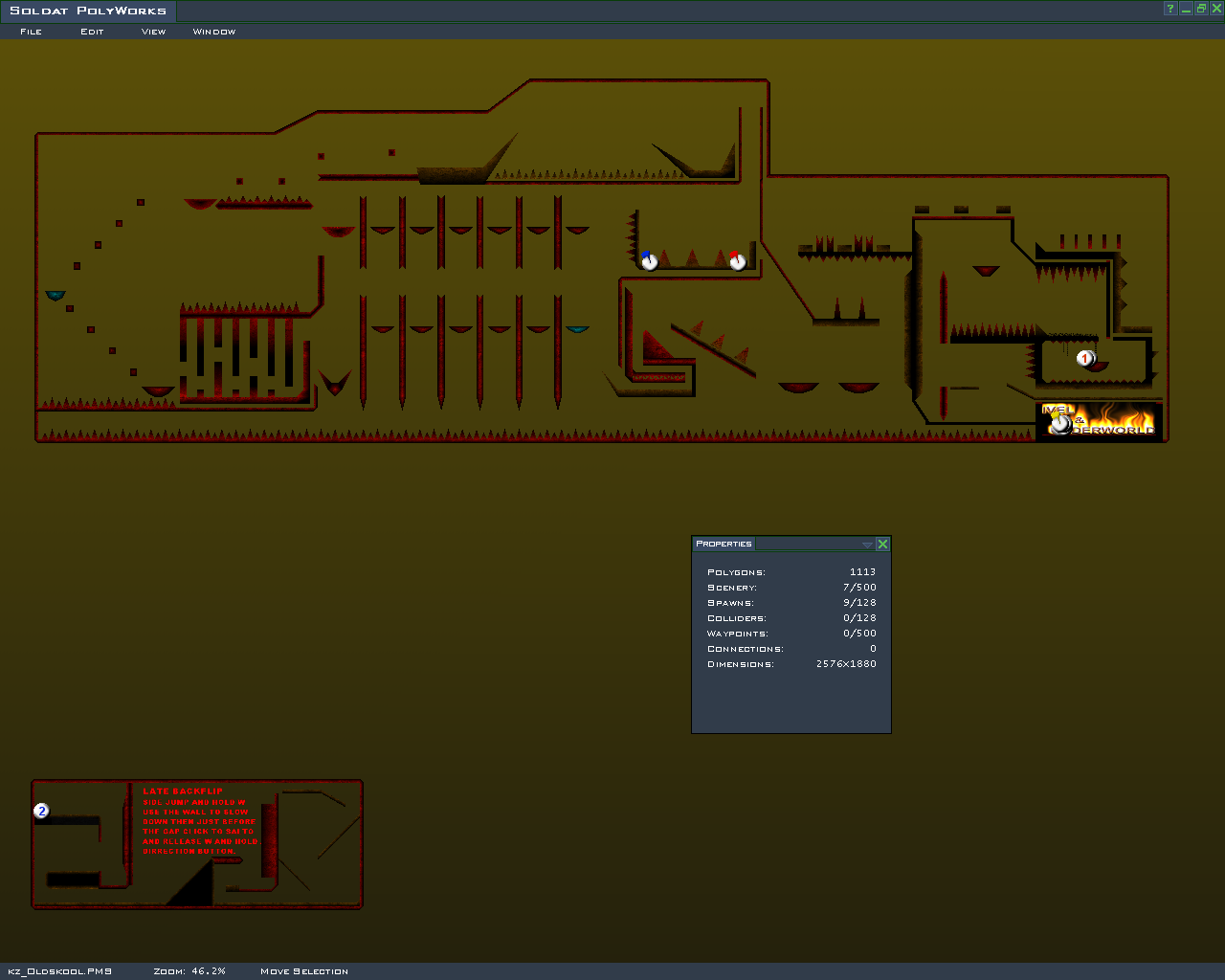Open the Window menu
Viewport: 1225px width, 980px height.
pyautogui.click(x=213, y=32)
